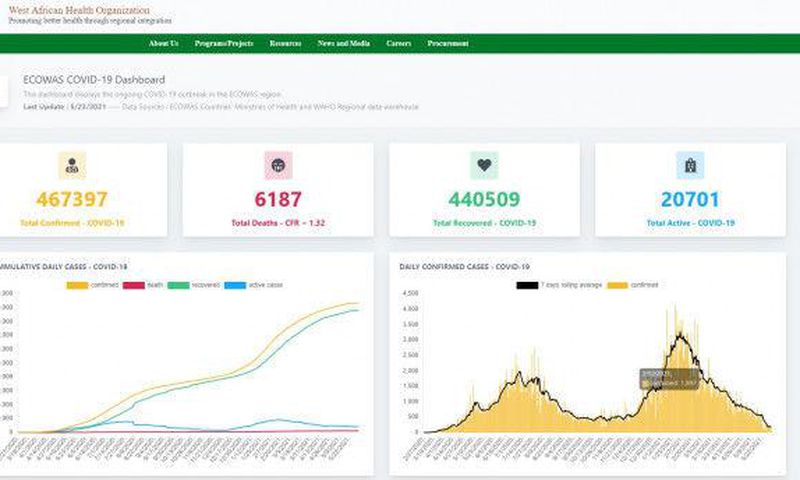Click the Total Confirmed - COVID-19 label
The image size is (800, 480).
tap(72, 223)
